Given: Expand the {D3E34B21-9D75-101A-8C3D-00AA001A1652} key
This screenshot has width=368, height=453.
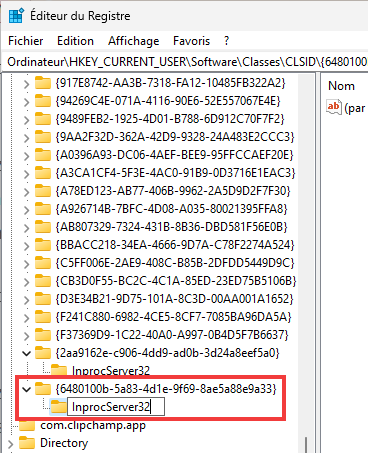Looking at the screenshot, I should [26, 299].
